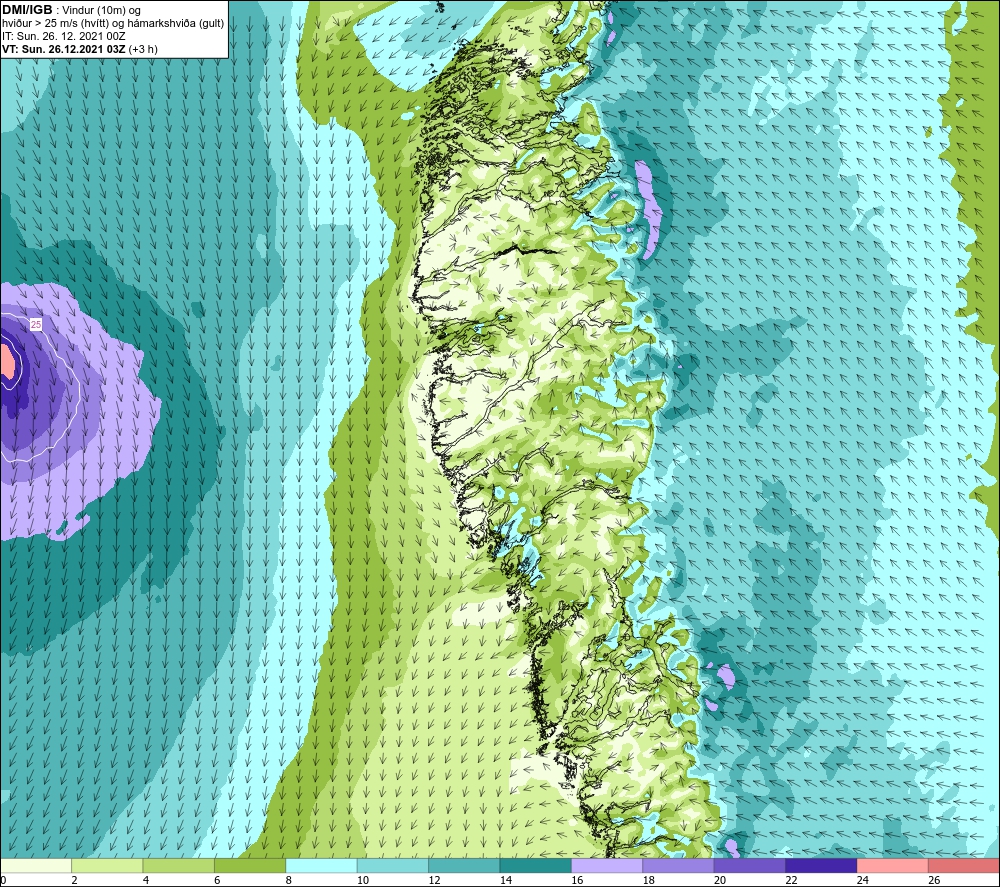Click the 6-8 m/s dark green legend swatch
1000x887 pixels.
point(250,865)
